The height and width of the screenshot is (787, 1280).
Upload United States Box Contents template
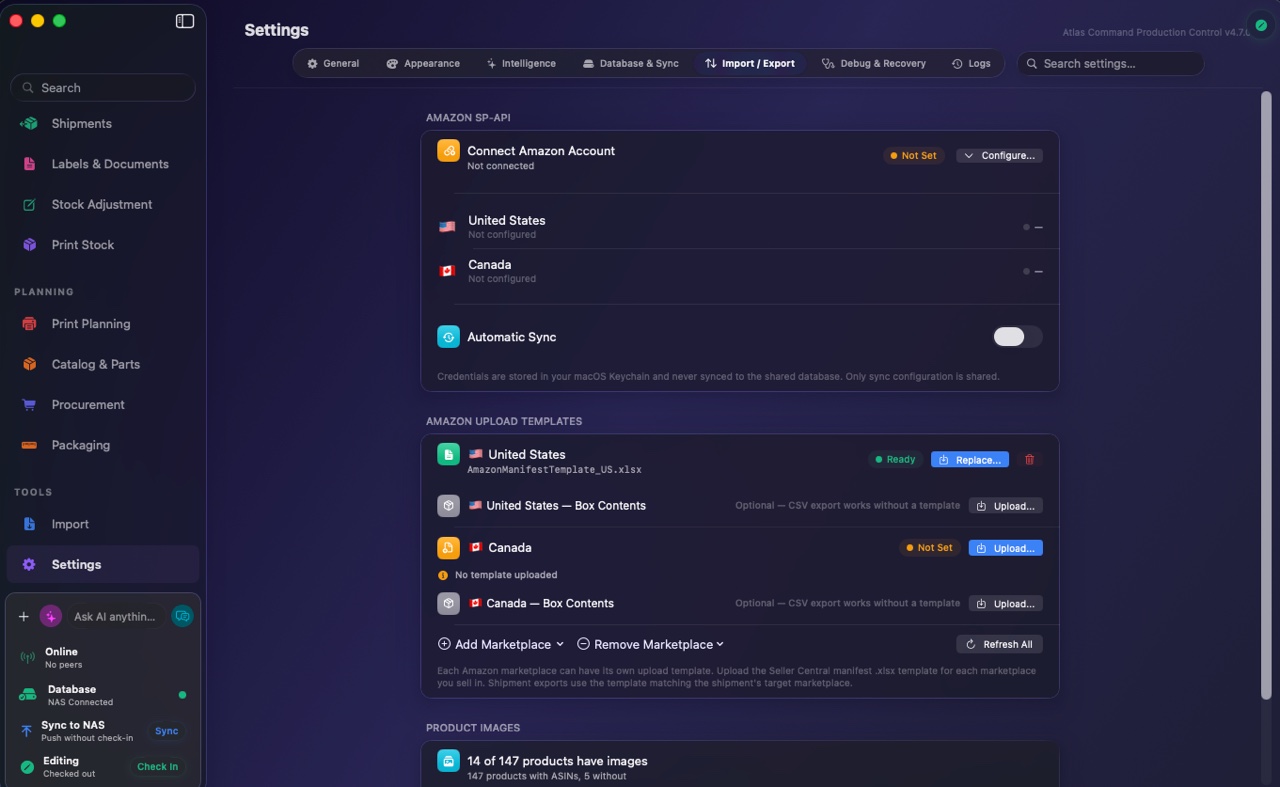(1006, 506)
